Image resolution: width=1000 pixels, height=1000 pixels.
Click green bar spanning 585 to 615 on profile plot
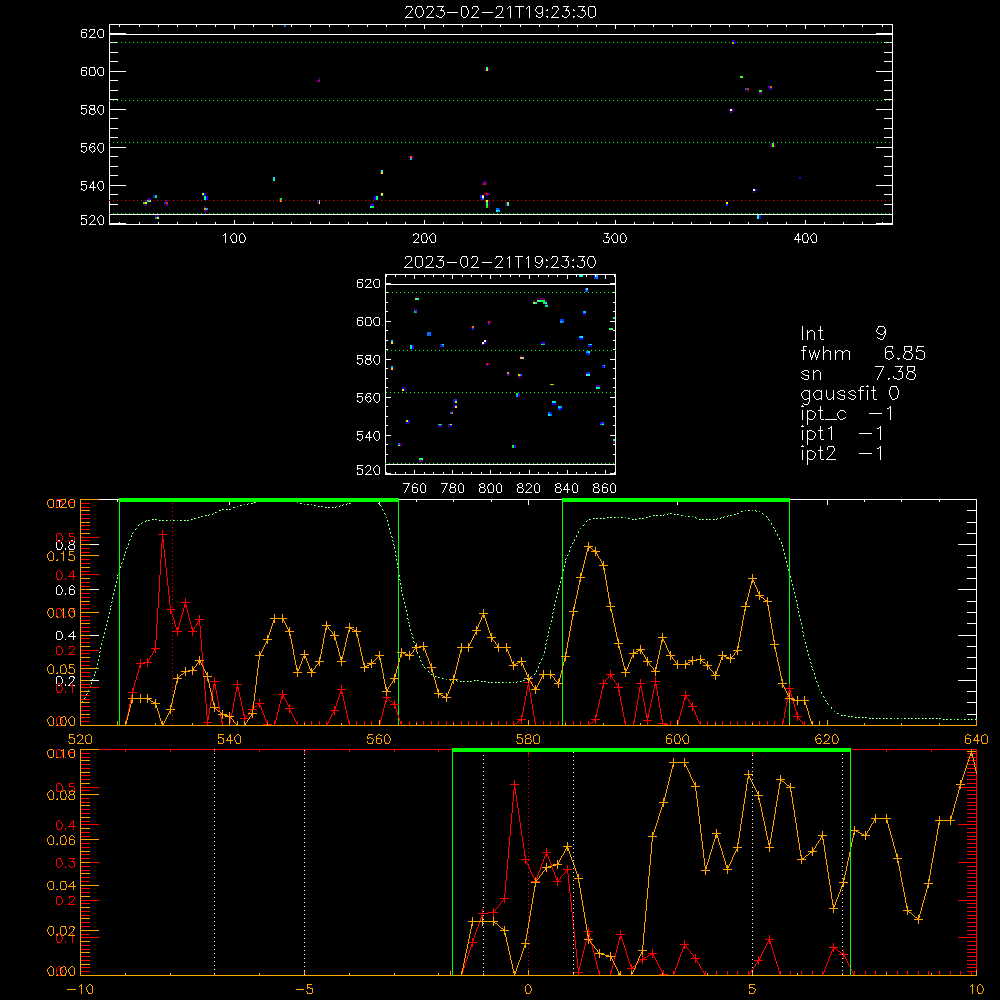click(x=676, y=501)
